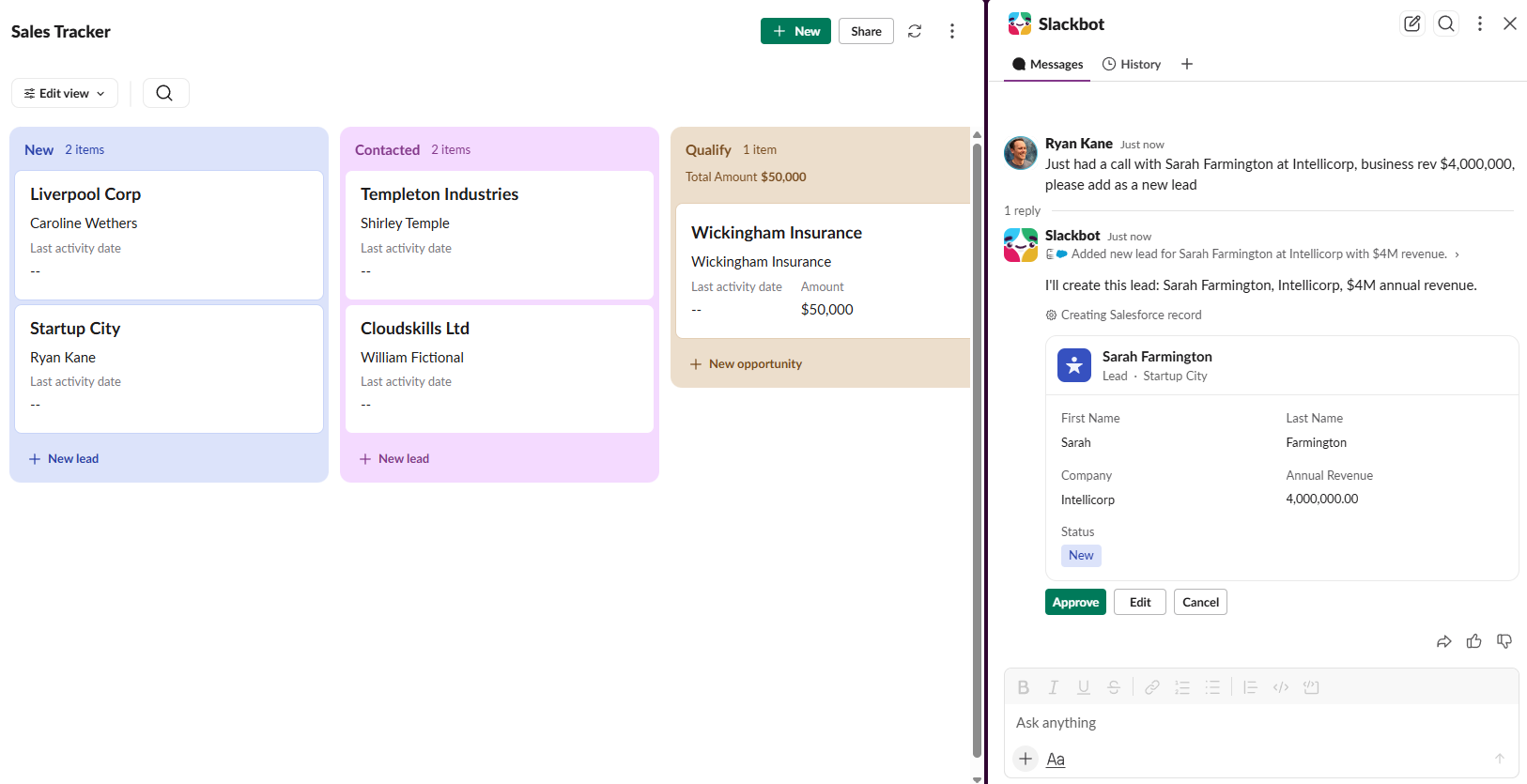The width and height of the screenshot is (1527, 784).
Task: Click the Slackbot search icon
Action: tap(1446, 23)
